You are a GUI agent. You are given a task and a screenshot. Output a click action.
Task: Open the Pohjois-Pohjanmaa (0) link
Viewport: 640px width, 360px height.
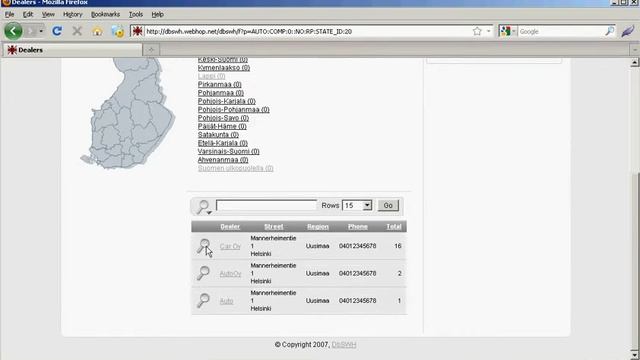[233, 109]
